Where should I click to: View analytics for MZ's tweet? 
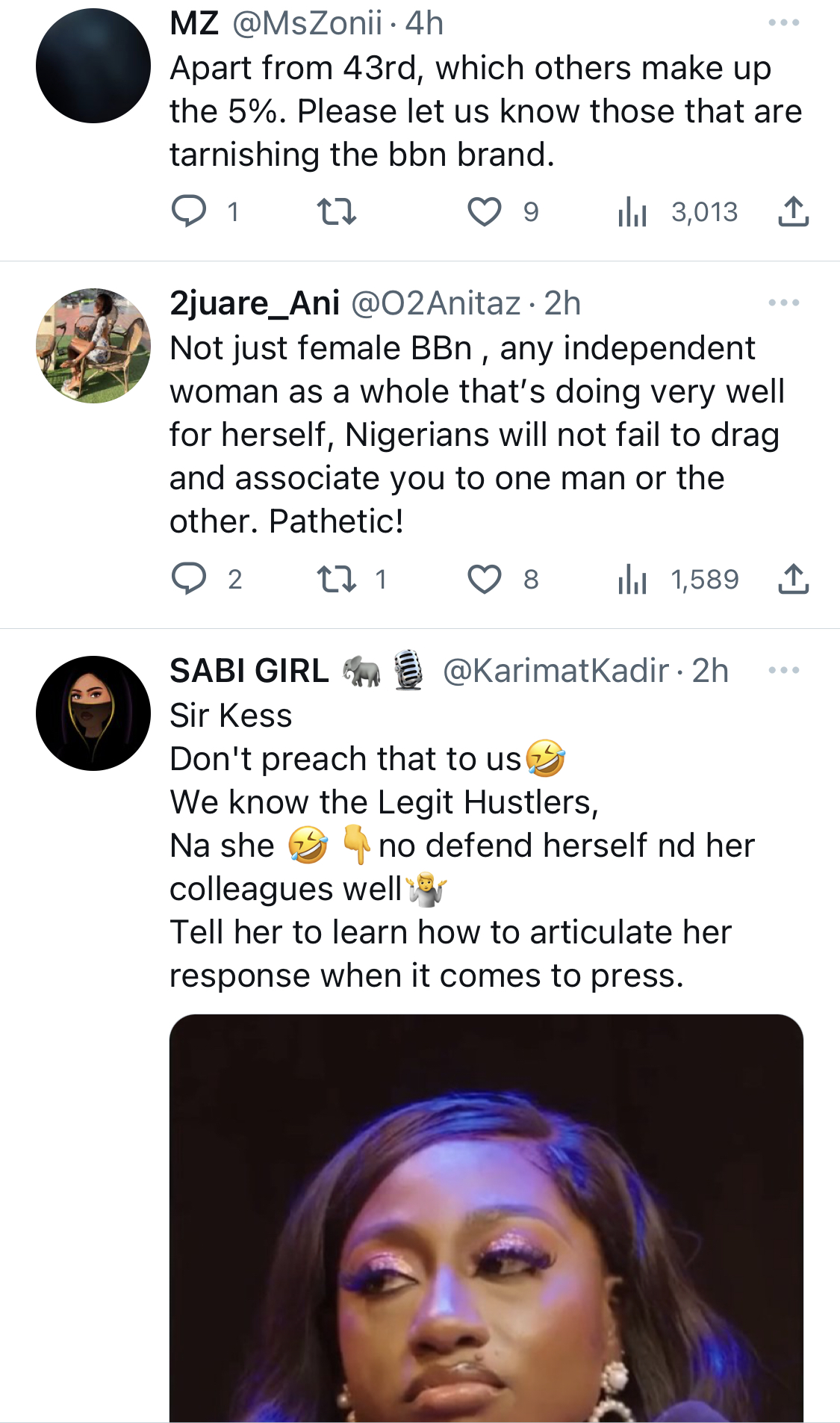677,211
